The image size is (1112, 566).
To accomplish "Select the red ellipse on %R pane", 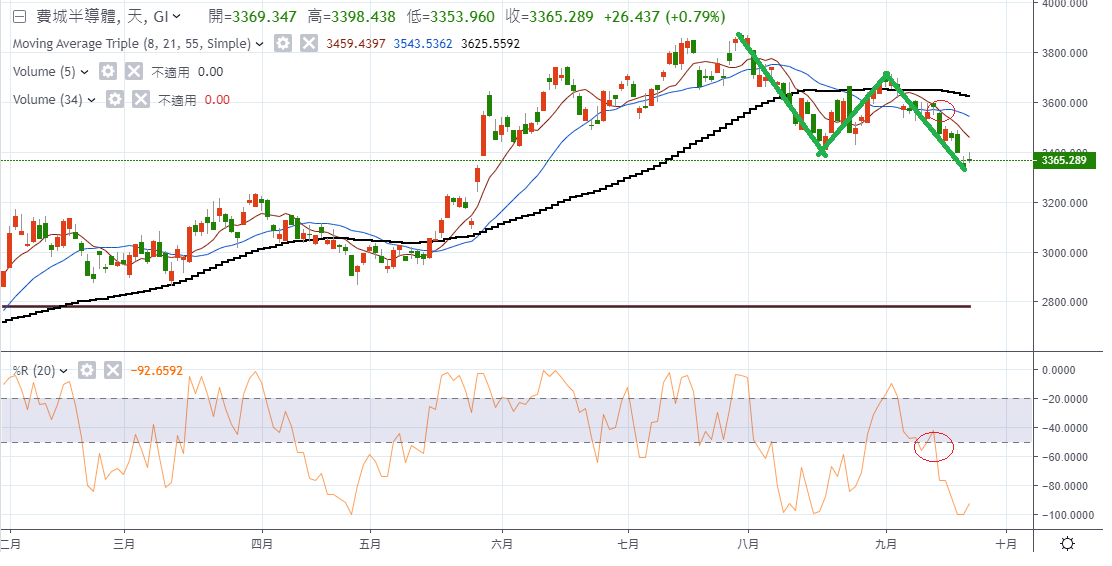I will 934,446.
